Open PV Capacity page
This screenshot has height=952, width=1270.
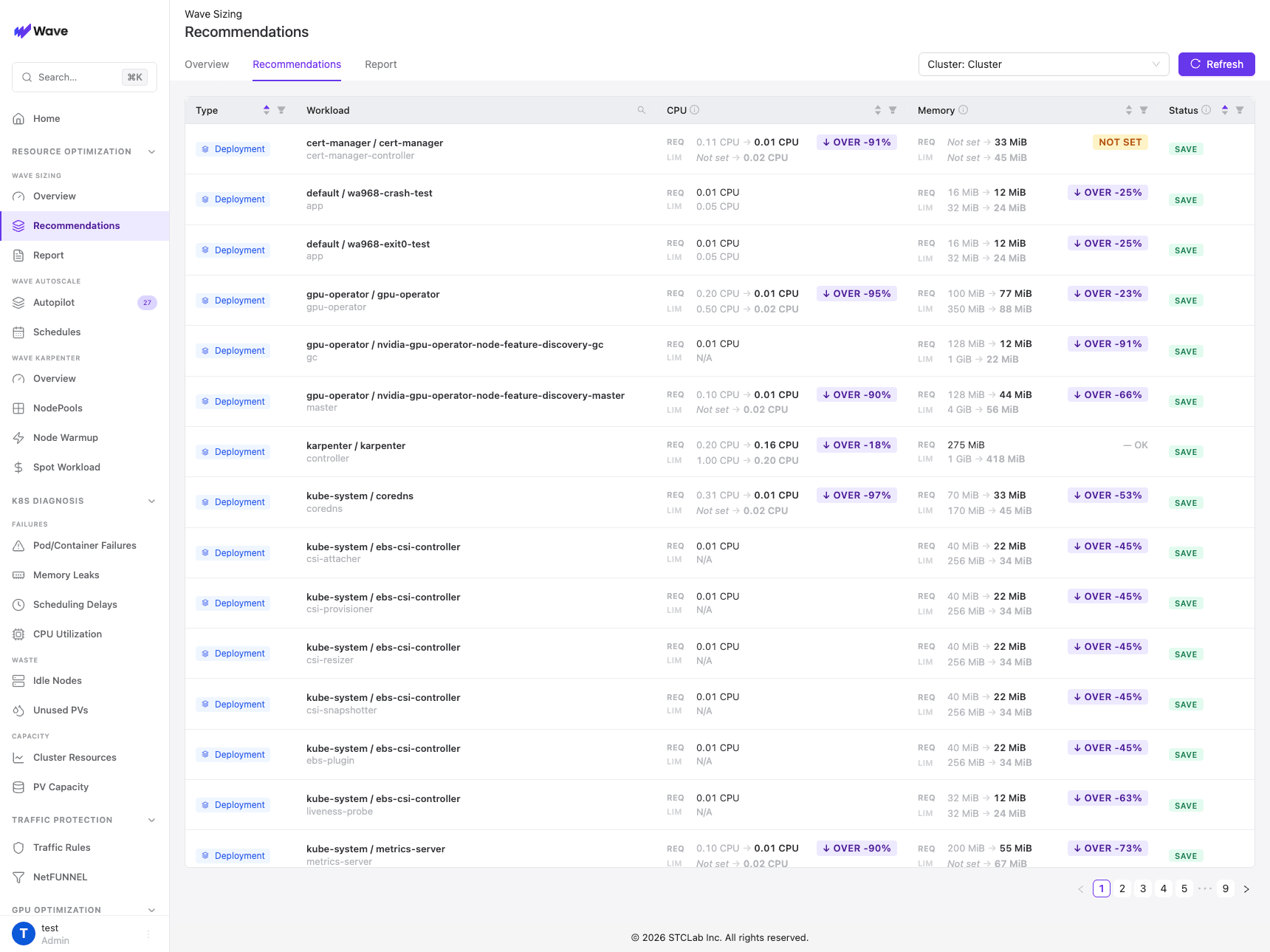click(x=84, y=787)
